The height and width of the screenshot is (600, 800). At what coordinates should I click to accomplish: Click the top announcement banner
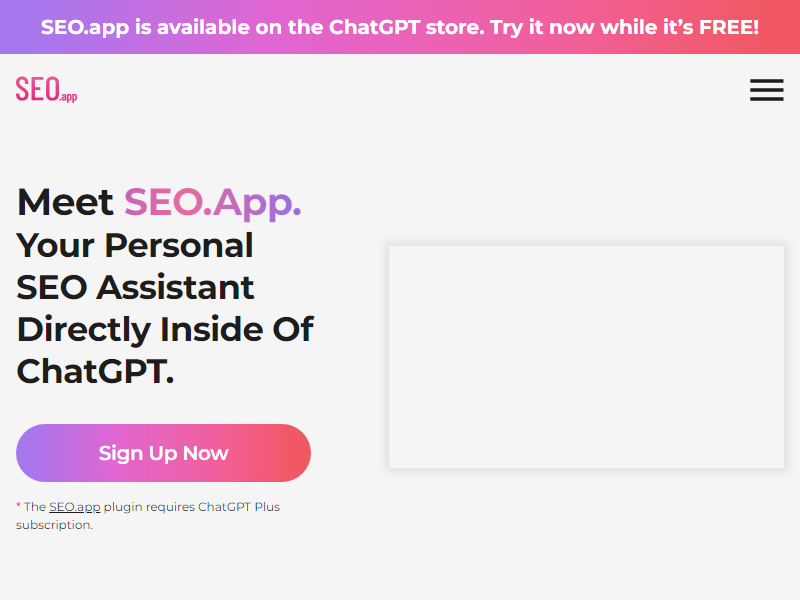click(x=400, y=27)
